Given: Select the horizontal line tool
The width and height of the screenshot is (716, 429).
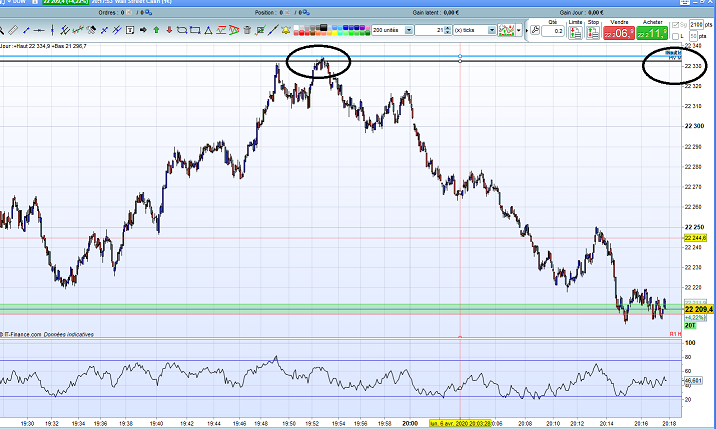Looking at the screenshot, I should (39, 30).
